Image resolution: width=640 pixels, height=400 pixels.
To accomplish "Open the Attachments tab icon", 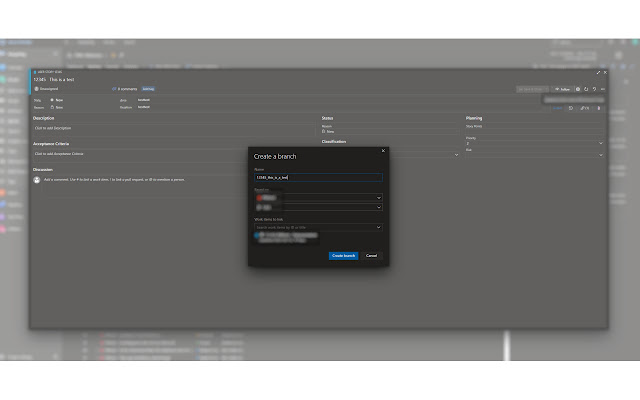I will (599, 108).
